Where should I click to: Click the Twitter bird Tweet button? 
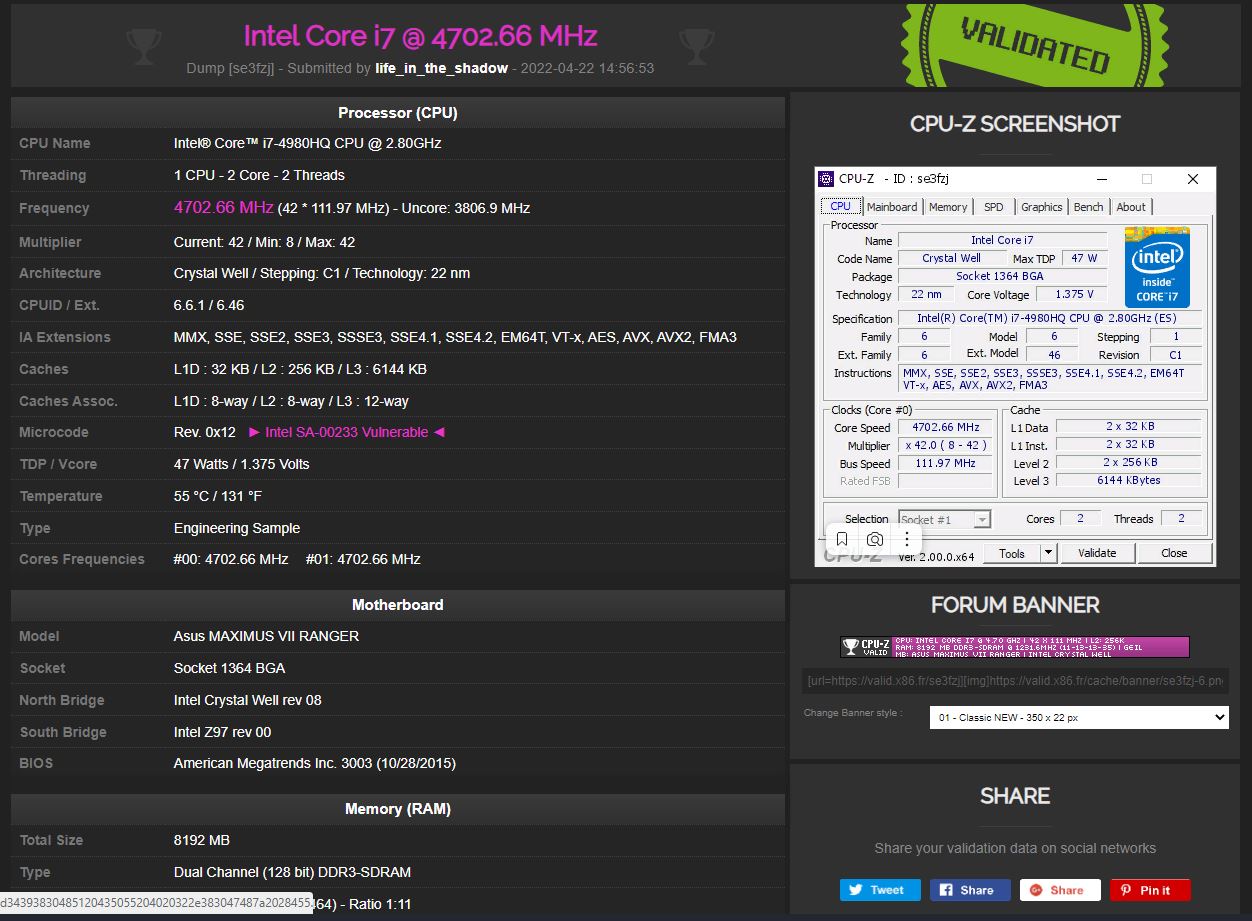click(880, 890)
